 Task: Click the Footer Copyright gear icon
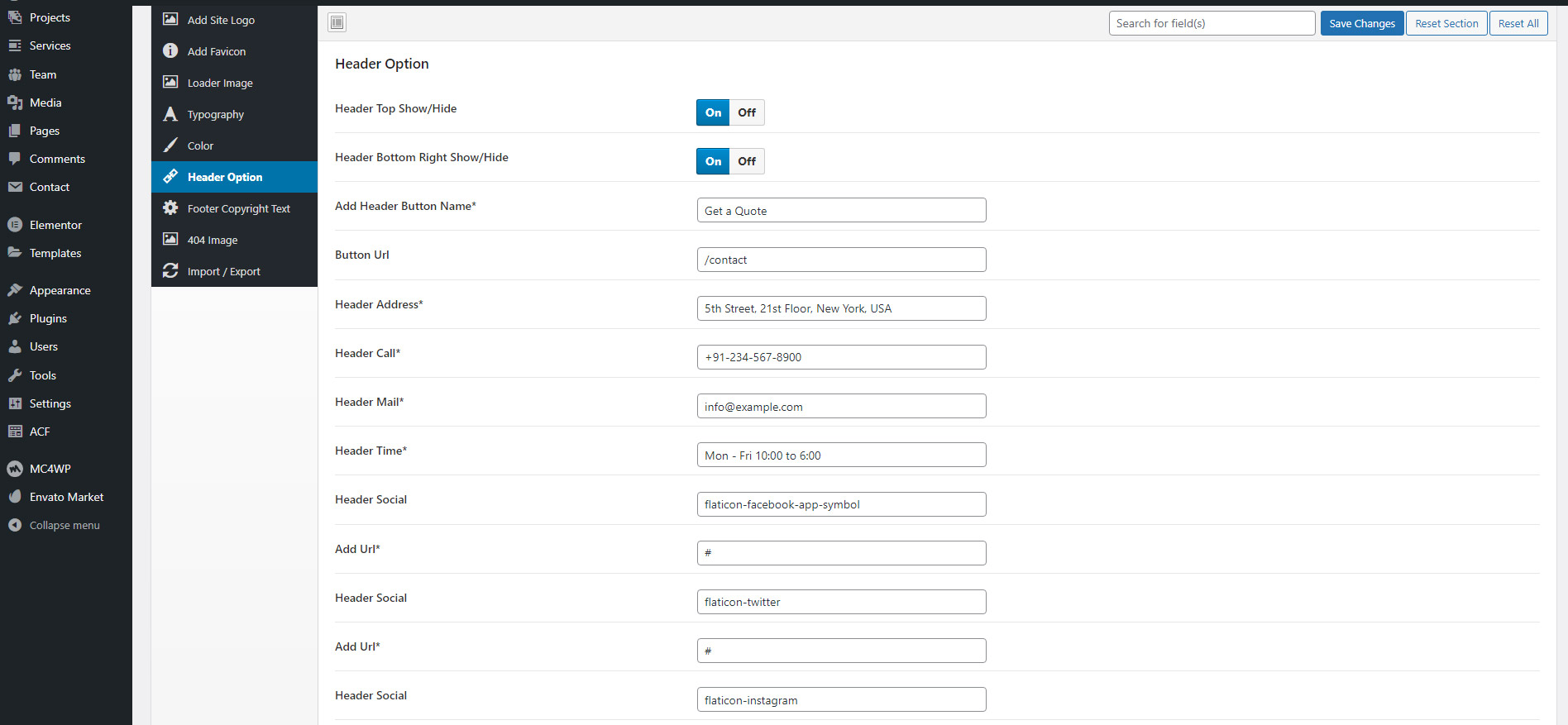pos(170,208)
